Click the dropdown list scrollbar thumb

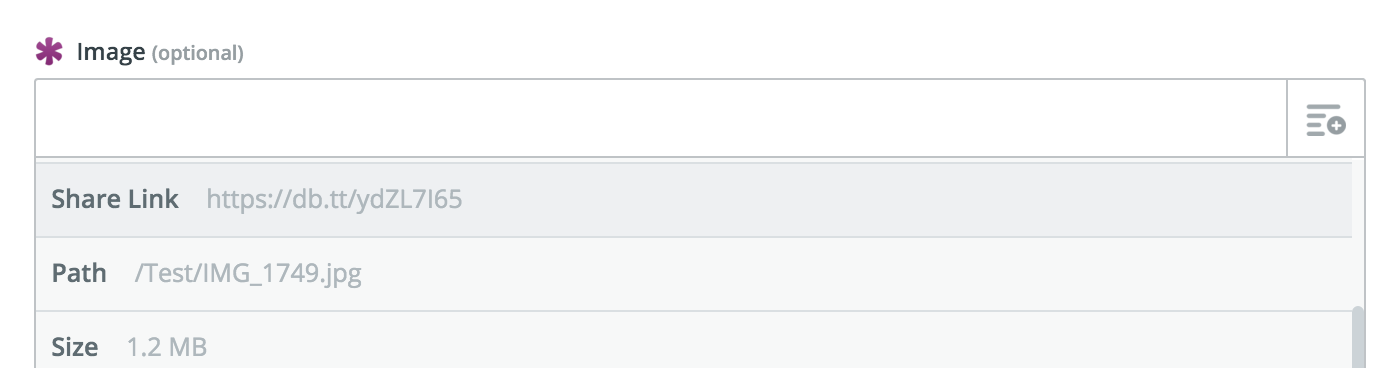[1358, 338]
